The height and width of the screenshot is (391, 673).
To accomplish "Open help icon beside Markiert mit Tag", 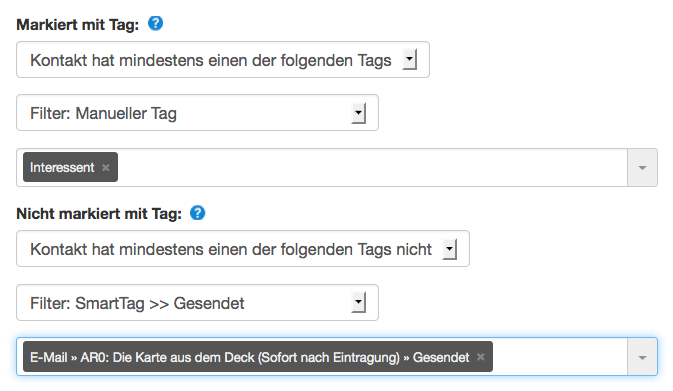I will tap(155, 23).
